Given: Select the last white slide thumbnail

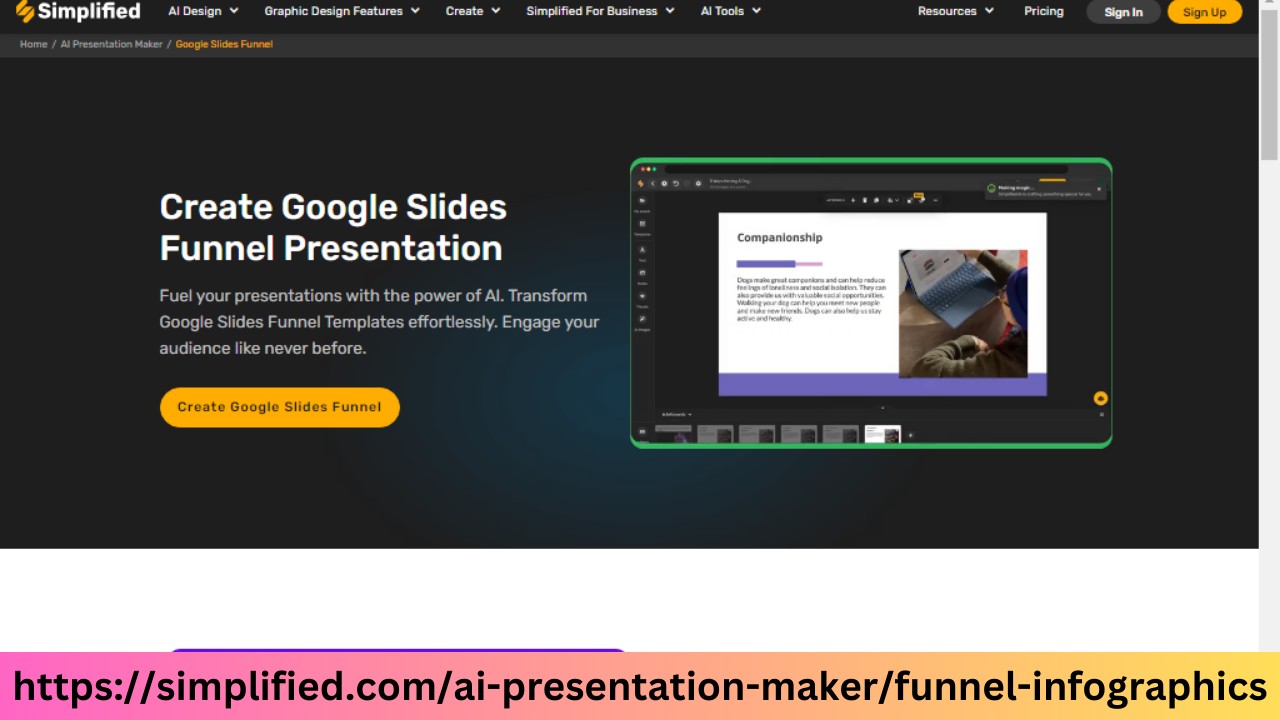Looking at the screenshot, I should (x=883, y=434).
